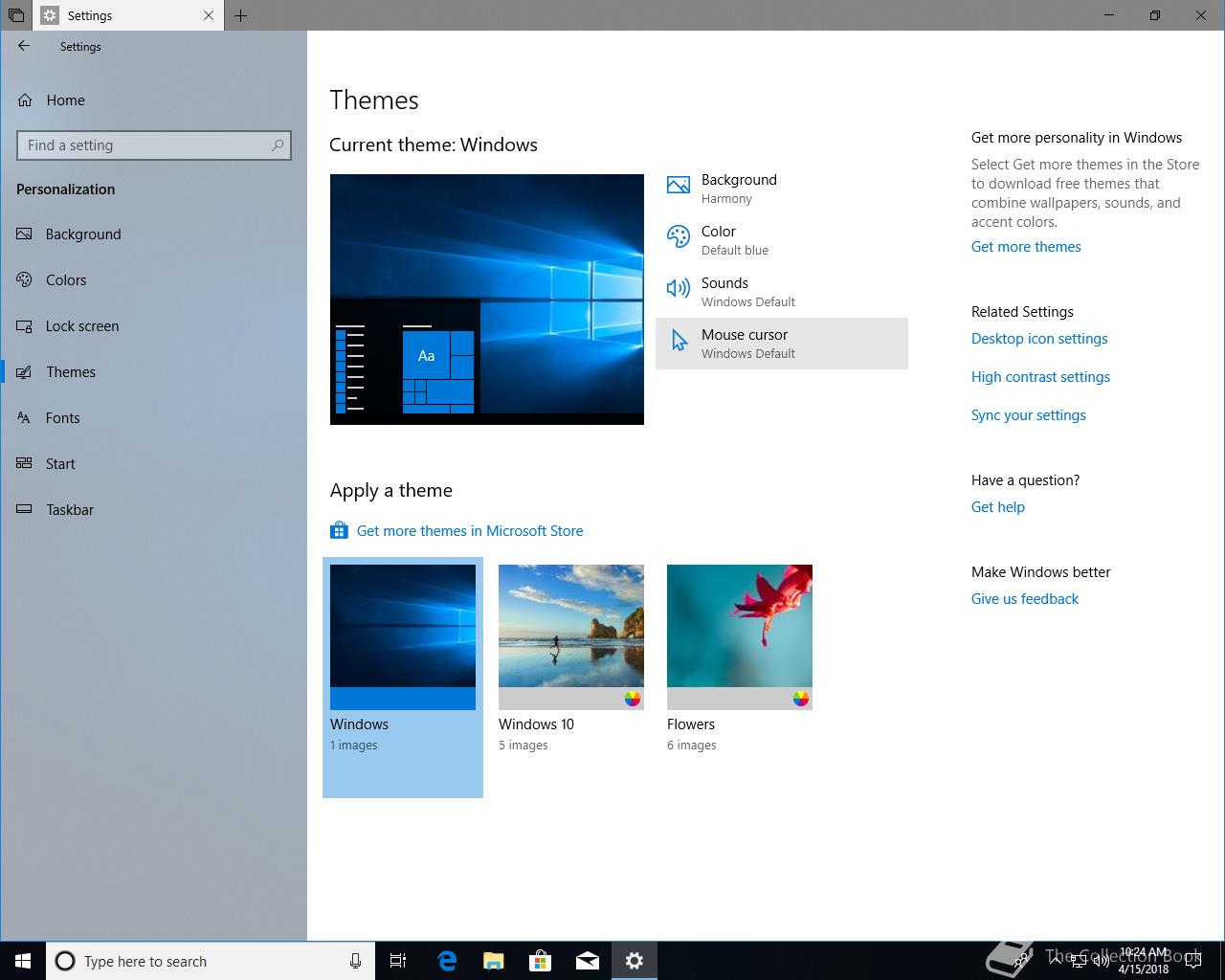Open Sync your settings link
Viewport: 1225px width, 980px height.
click(x=1029, y=415)
